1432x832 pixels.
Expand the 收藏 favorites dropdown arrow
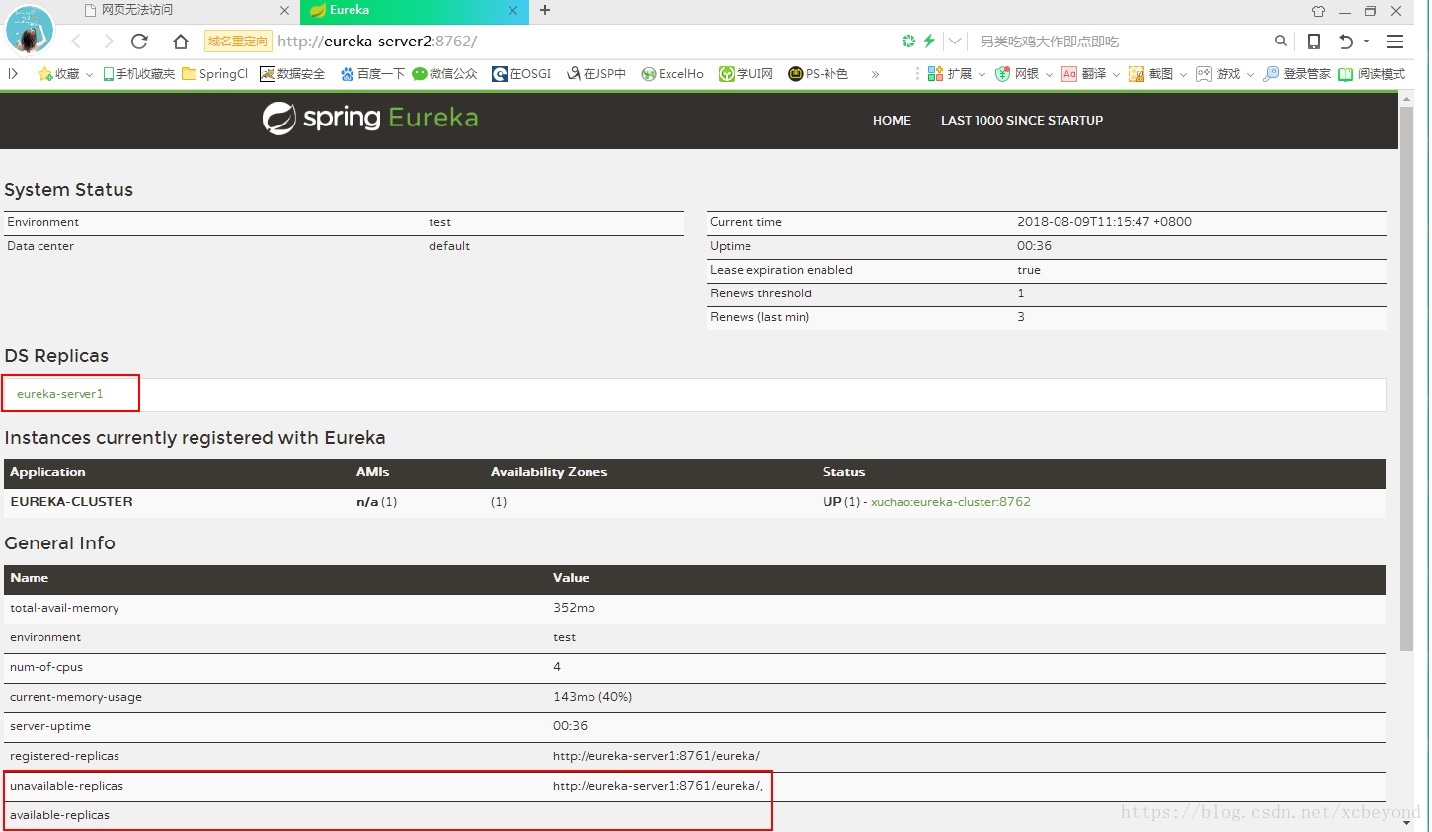pos(89,74)
